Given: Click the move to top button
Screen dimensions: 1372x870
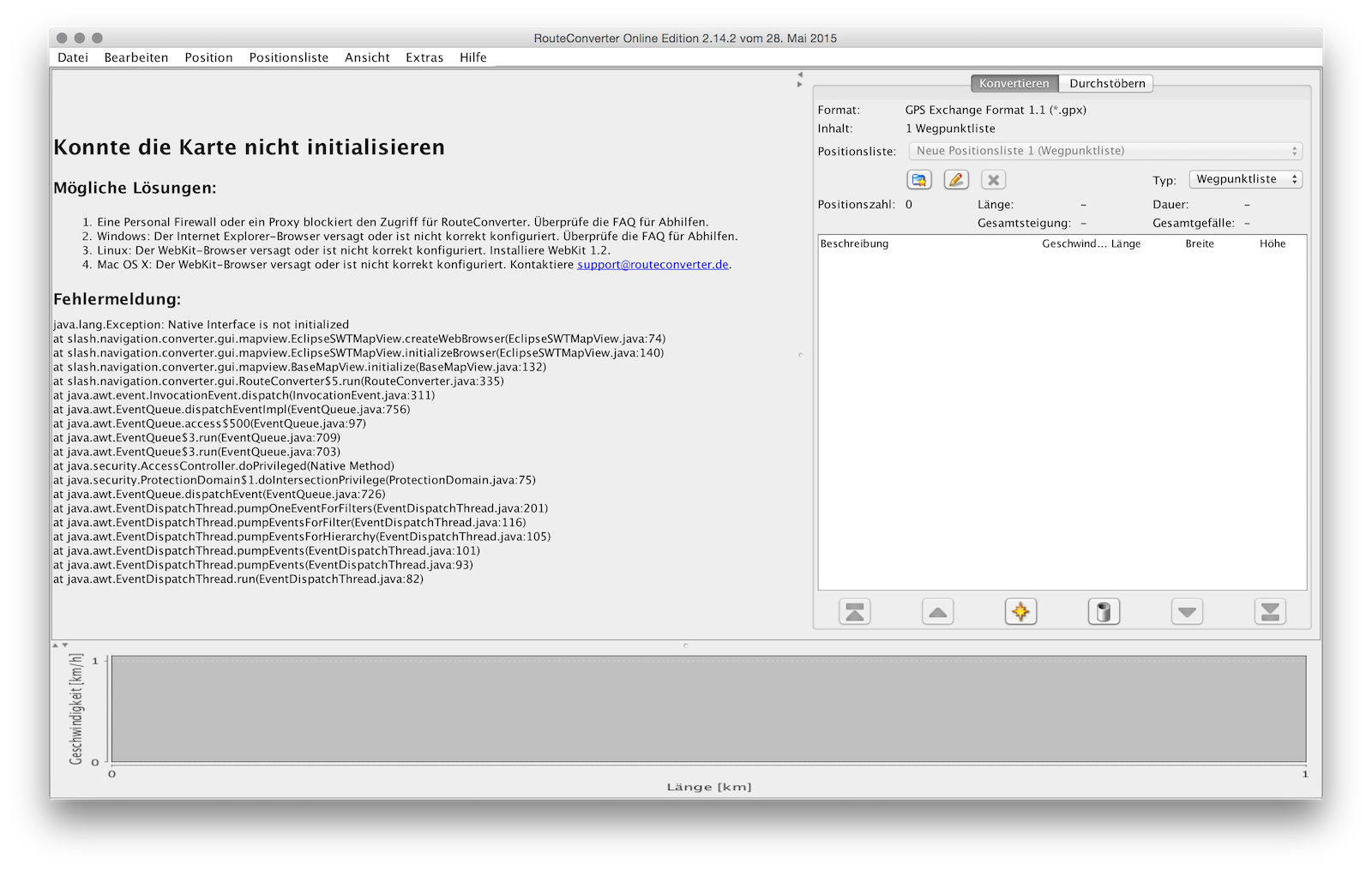Looking at the screenshot, I should point(855,612).
